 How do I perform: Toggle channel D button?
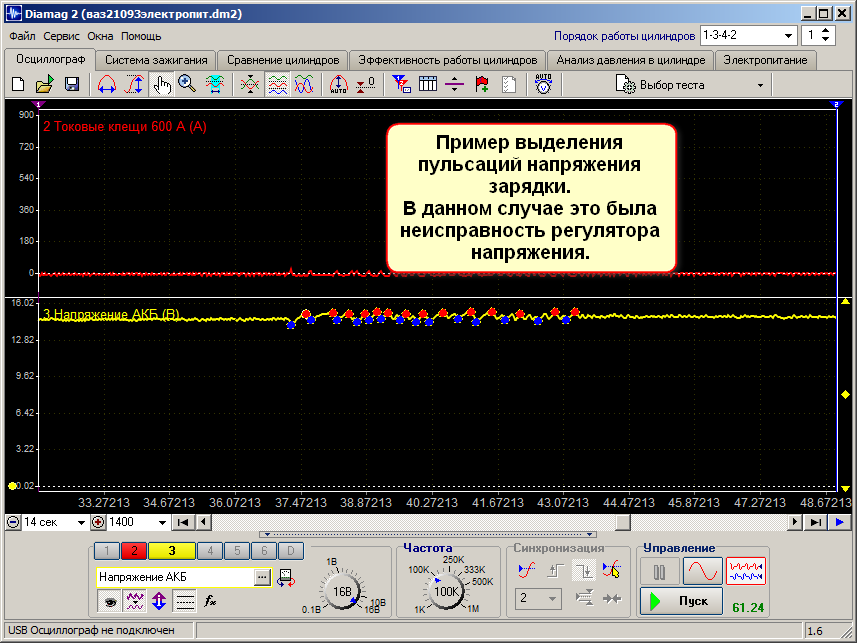point(291,551)
